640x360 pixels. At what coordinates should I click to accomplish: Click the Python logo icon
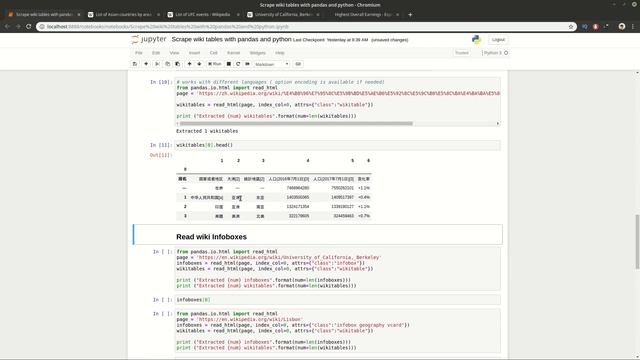pyautogui.click(x=476, y=40)
